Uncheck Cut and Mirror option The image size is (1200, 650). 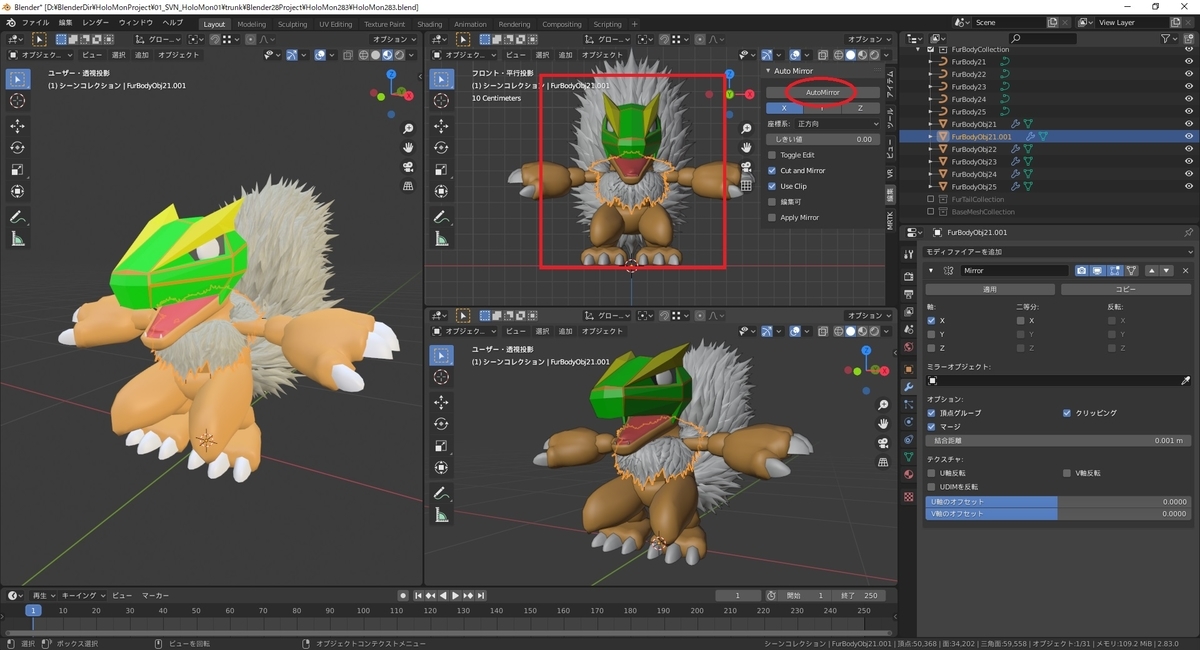point(772,171)
